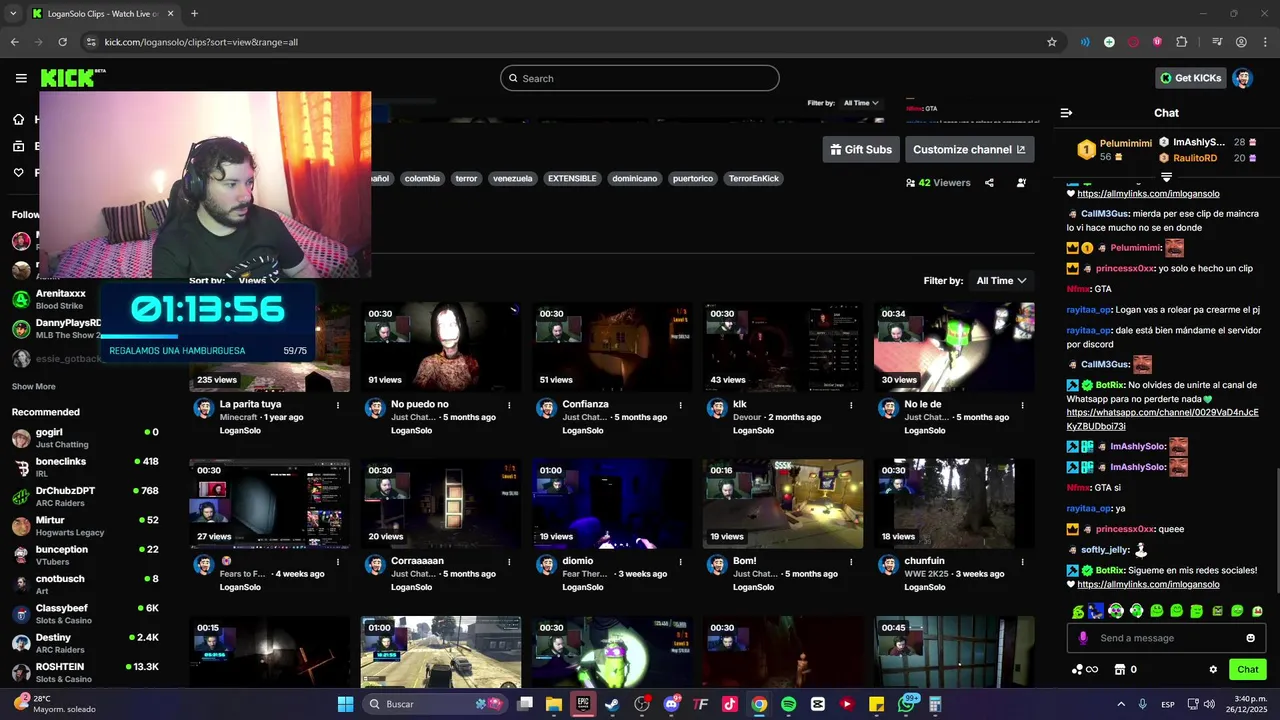Open recommended channel DrChubzDPT
This screenshot has width=1280, height=720.
pyautogui.click(x=85, y=497)
